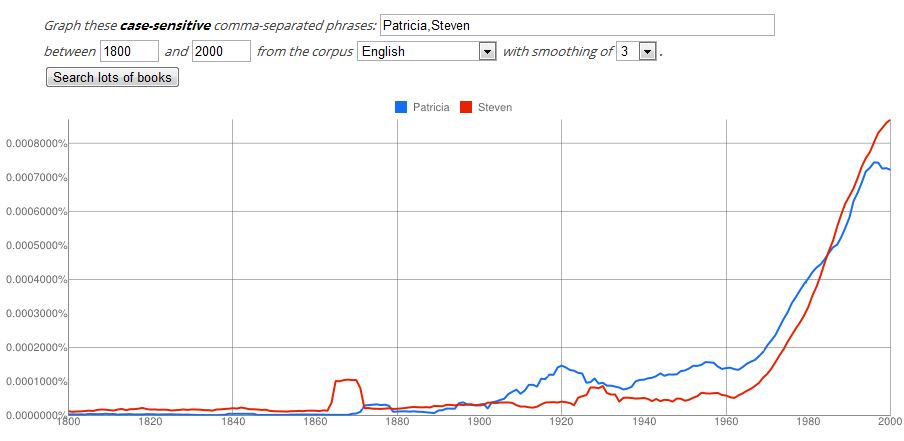Click the red Steven legend swatch
904x441 pixels.
coord(466,107)
